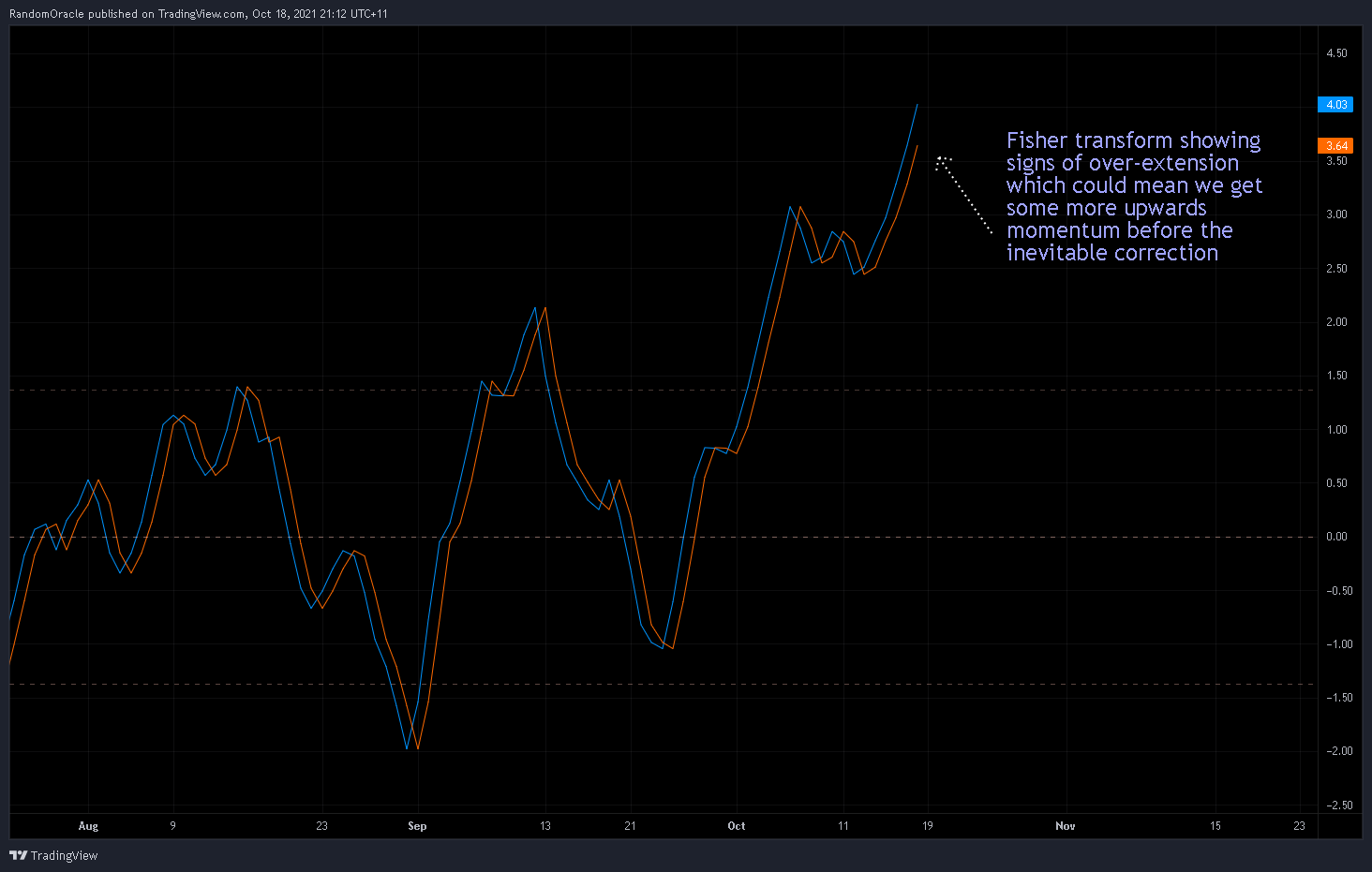Click the '11' date label in October
The height and width of the screenshot is (872, 1372).
coord(843,826)
